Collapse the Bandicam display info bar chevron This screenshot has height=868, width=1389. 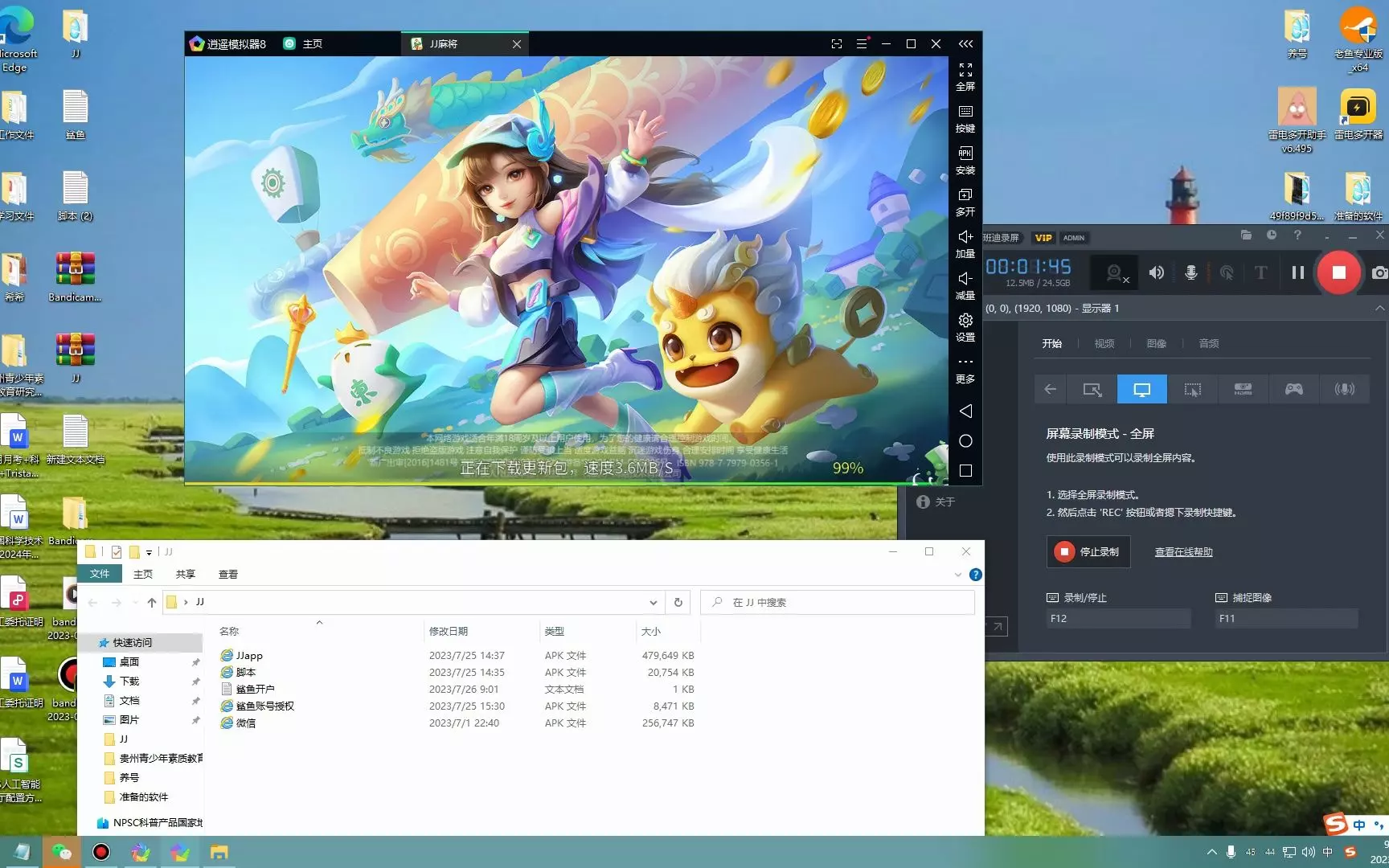(1379, 308)
